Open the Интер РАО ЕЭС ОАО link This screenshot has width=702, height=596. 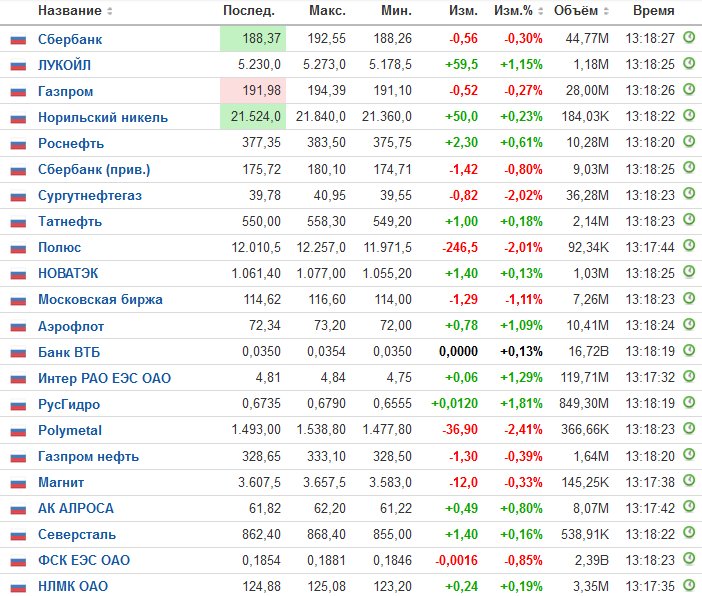(x=104, y=378)
